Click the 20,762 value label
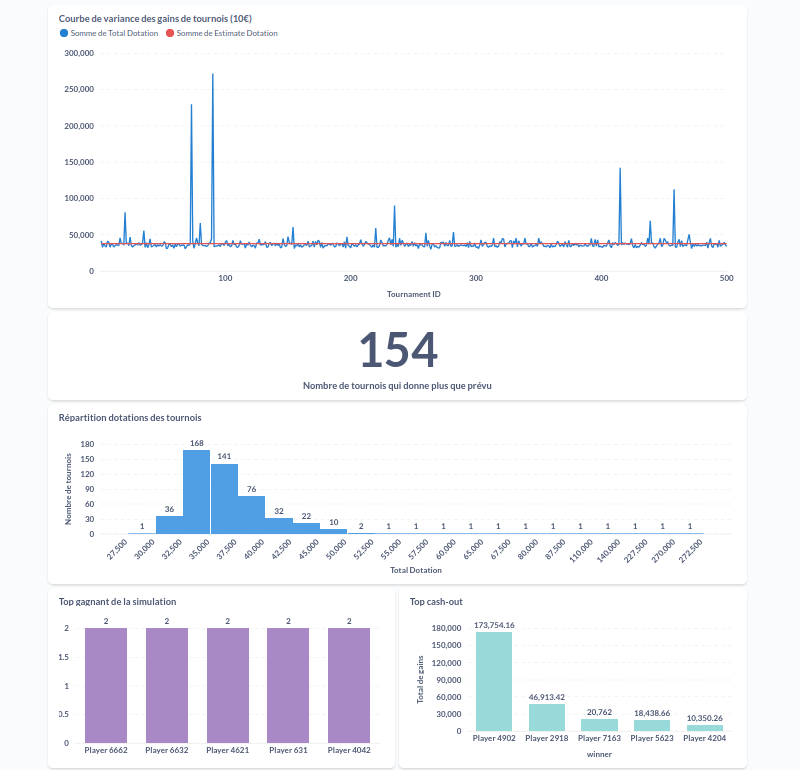This screenshot has width=800, height=770. click(599, 712)
